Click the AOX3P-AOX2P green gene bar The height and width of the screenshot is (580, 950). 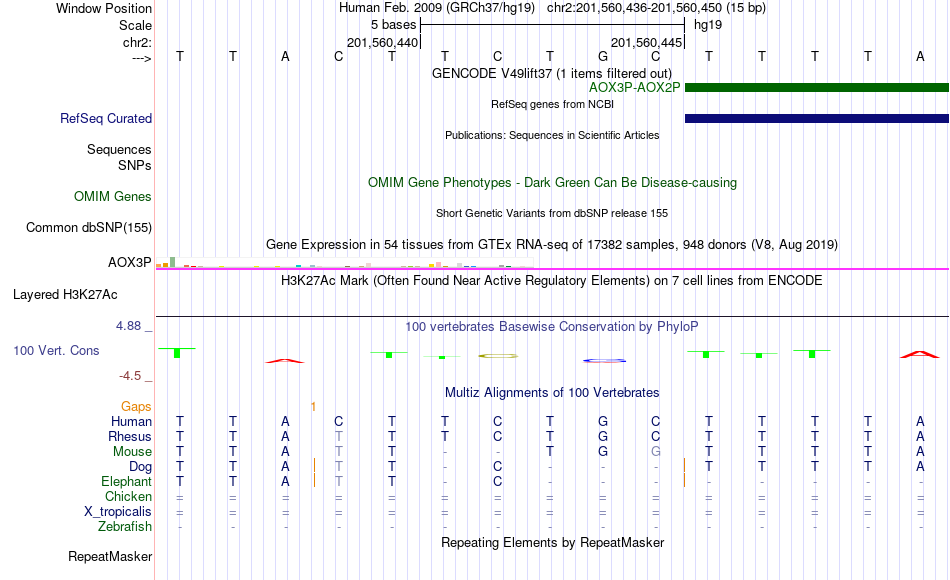click(817, 88)
